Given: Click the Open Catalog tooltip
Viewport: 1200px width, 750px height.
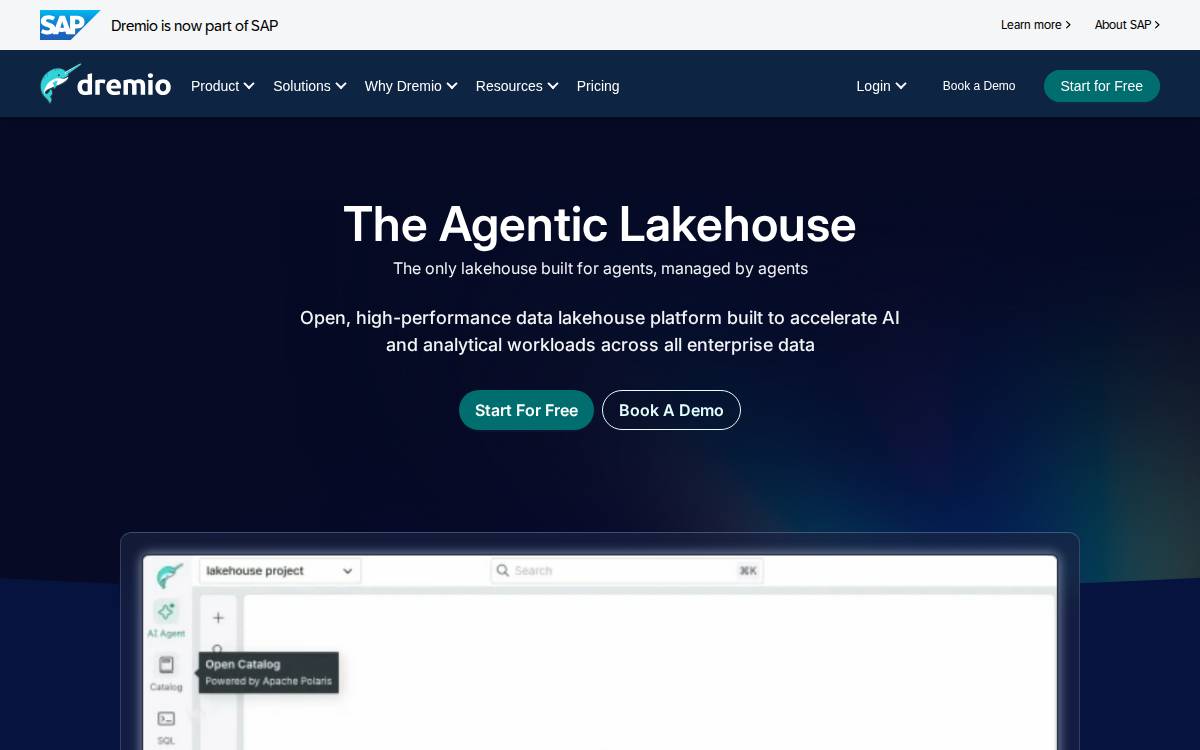Looking at the screenshot, I should click(x=268, y=672).
